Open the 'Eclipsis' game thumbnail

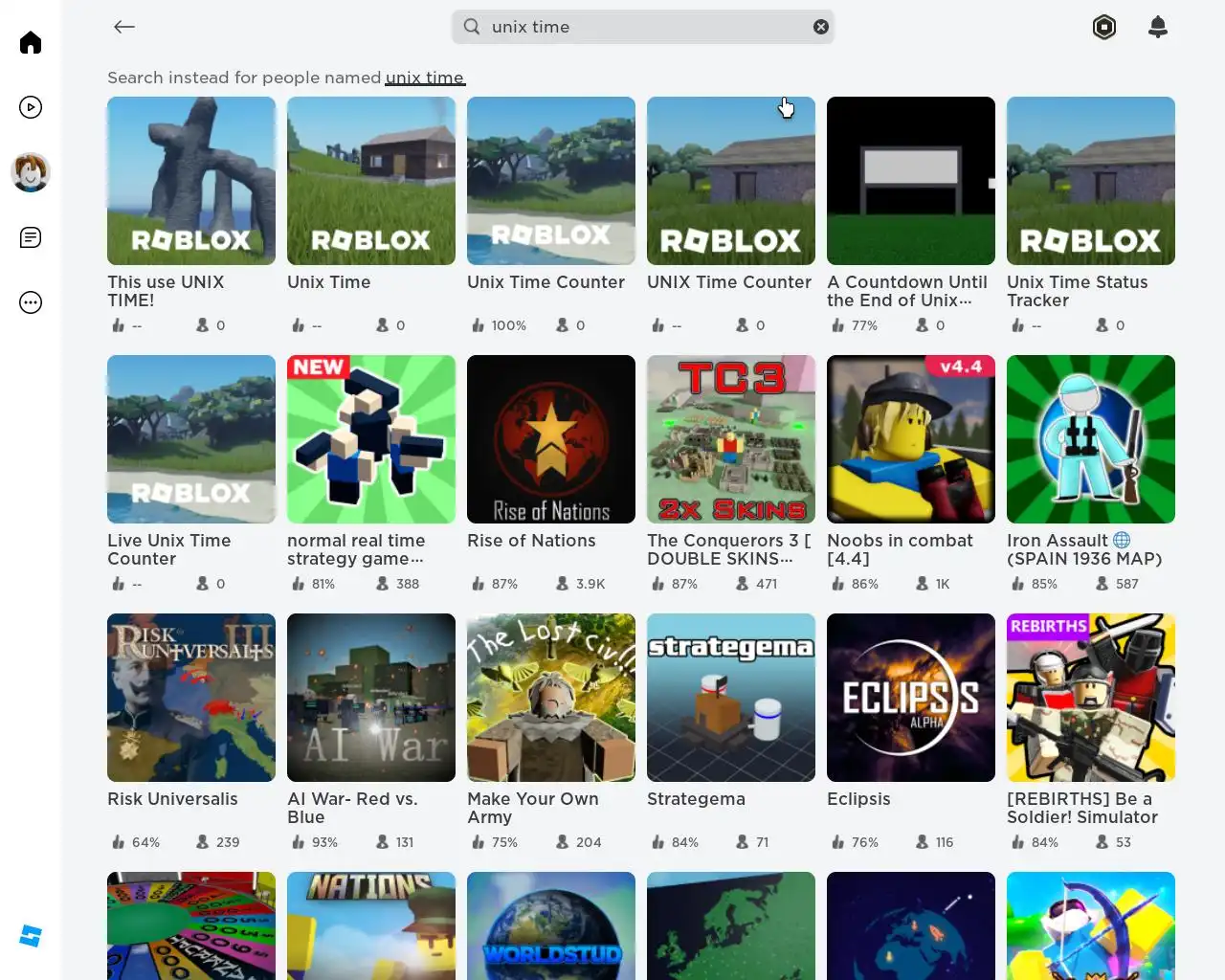pos(911,698)
